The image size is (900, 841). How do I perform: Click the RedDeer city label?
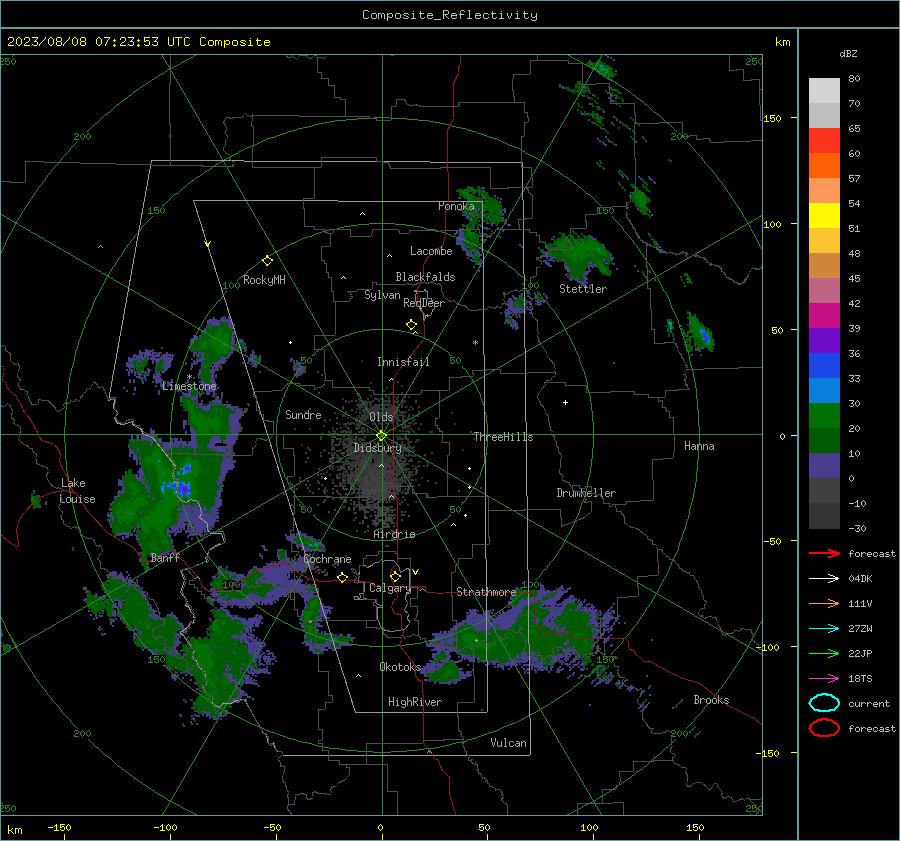pyautogui.click(x=424, y=303)
